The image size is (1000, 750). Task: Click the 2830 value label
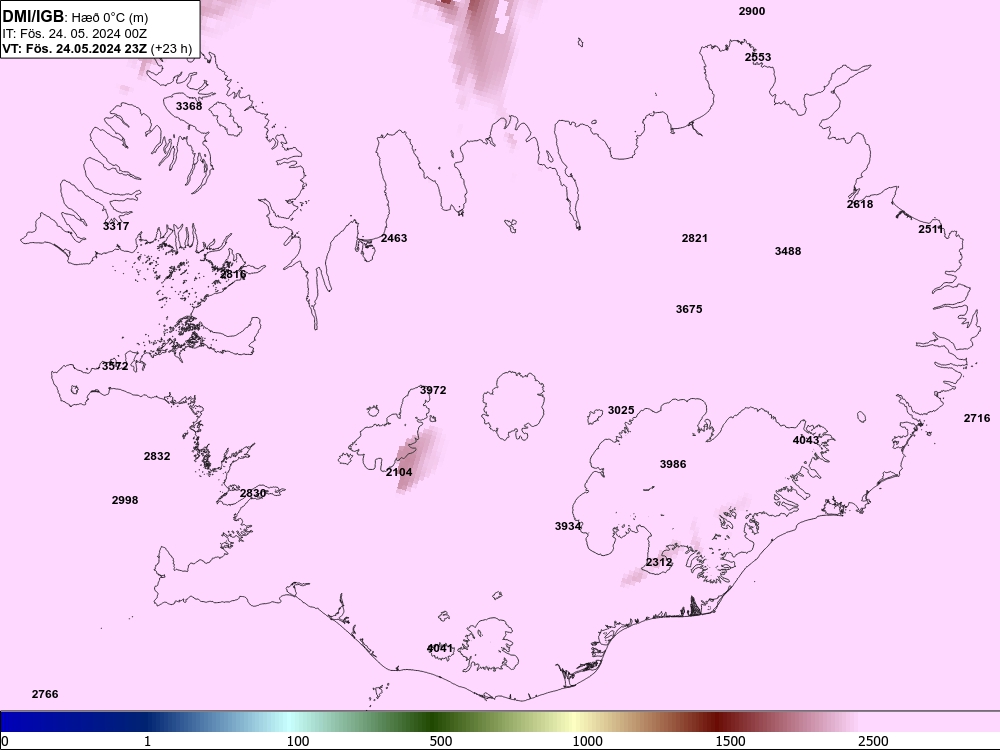253,493
